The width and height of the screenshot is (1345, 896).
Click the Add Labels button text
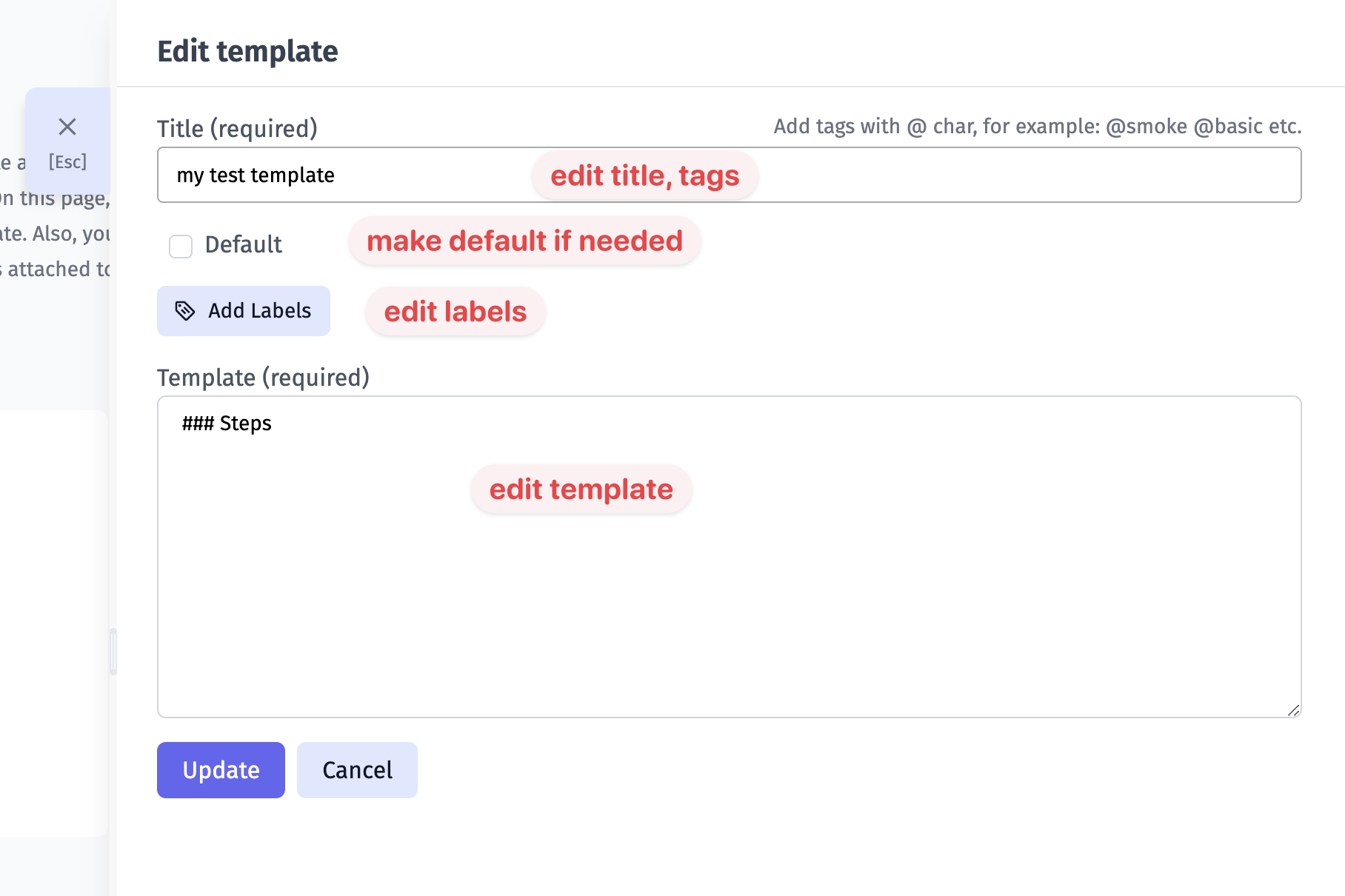pyautogui.click(x=259, y=311)
